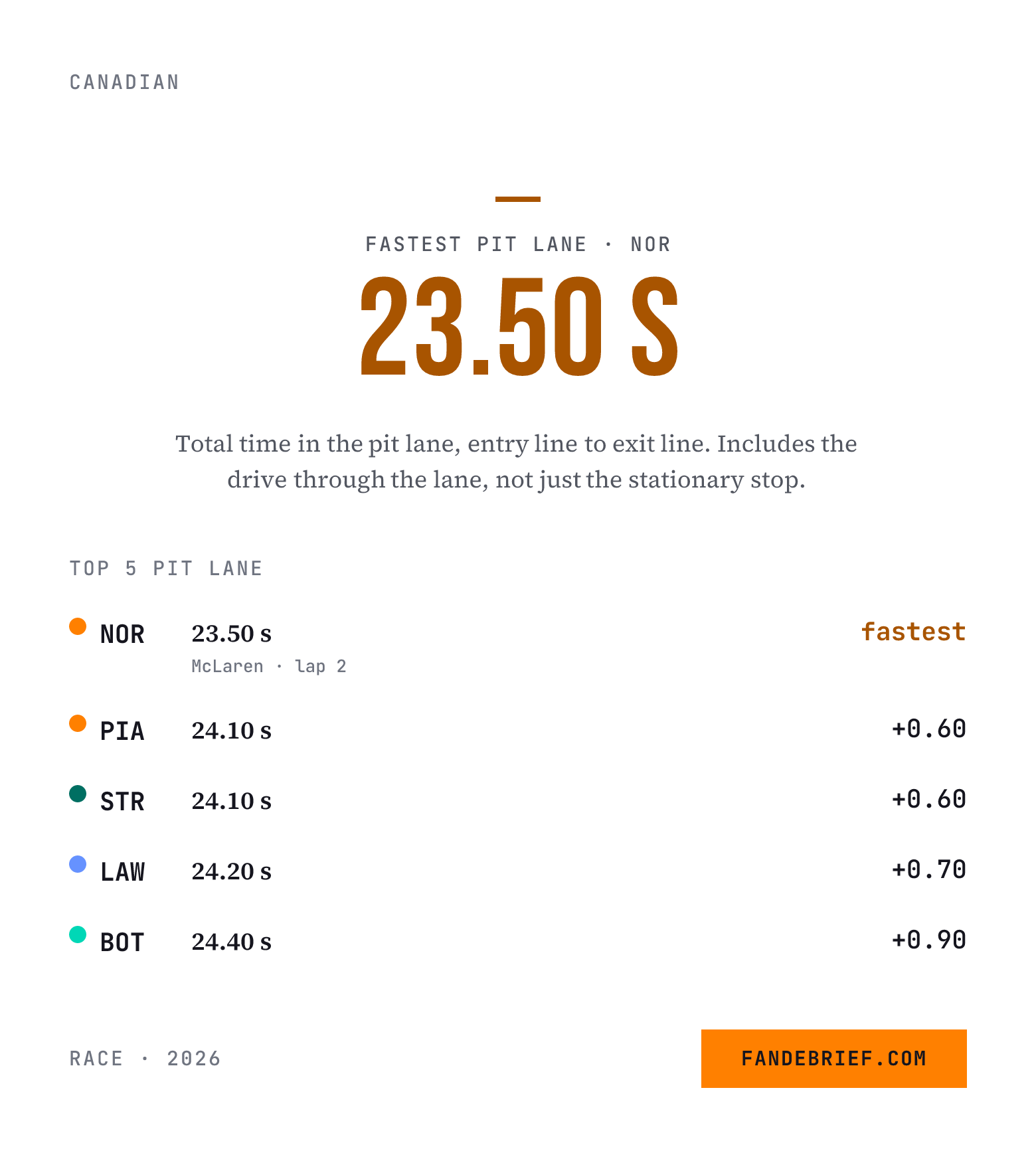Click the FASTEST PIT LANE · NOR caption
This screenshot has width=1036, height=1157.
pos(518,244)
